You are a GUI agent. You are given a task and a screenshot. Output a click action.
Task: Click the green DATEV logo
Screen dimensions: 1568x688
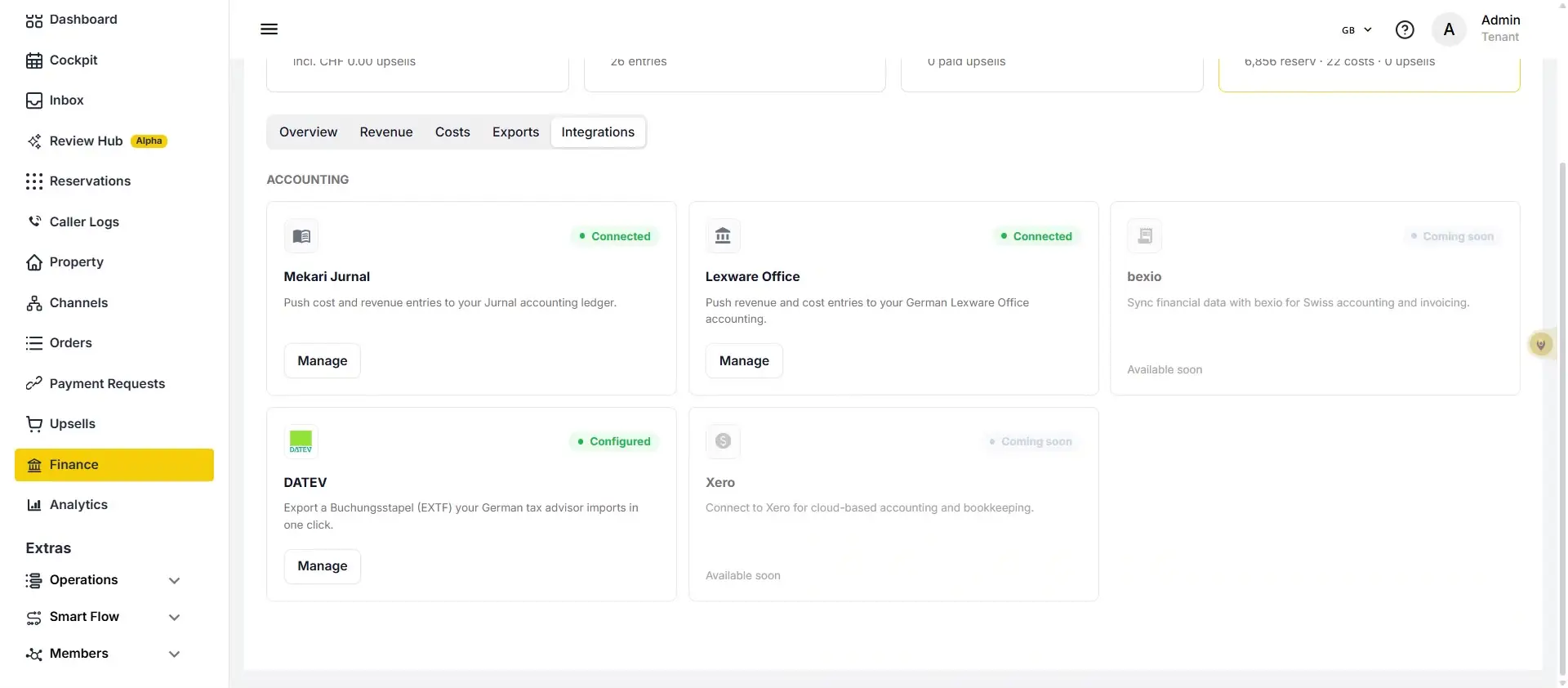tap(301, 441)
